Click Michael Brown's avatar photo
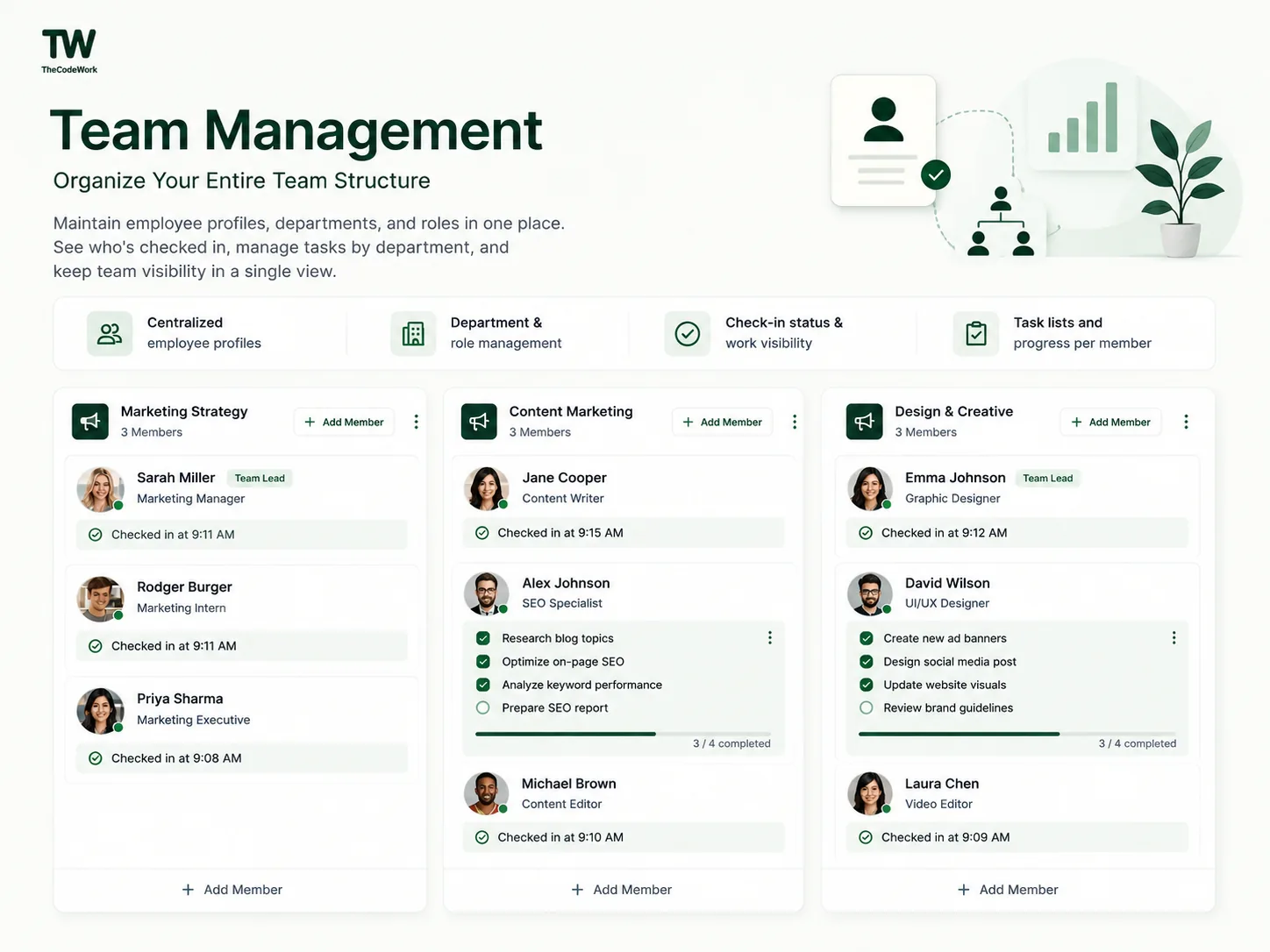 coord(487,793)
